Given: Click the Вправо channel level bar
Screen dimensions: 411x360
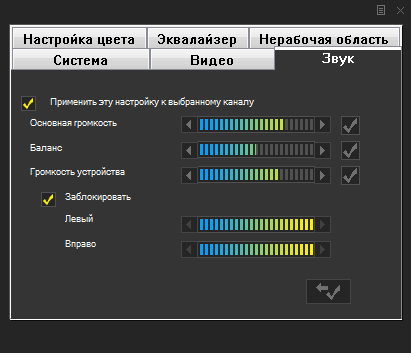Looking at the screenshot, I should coord(256,249).
